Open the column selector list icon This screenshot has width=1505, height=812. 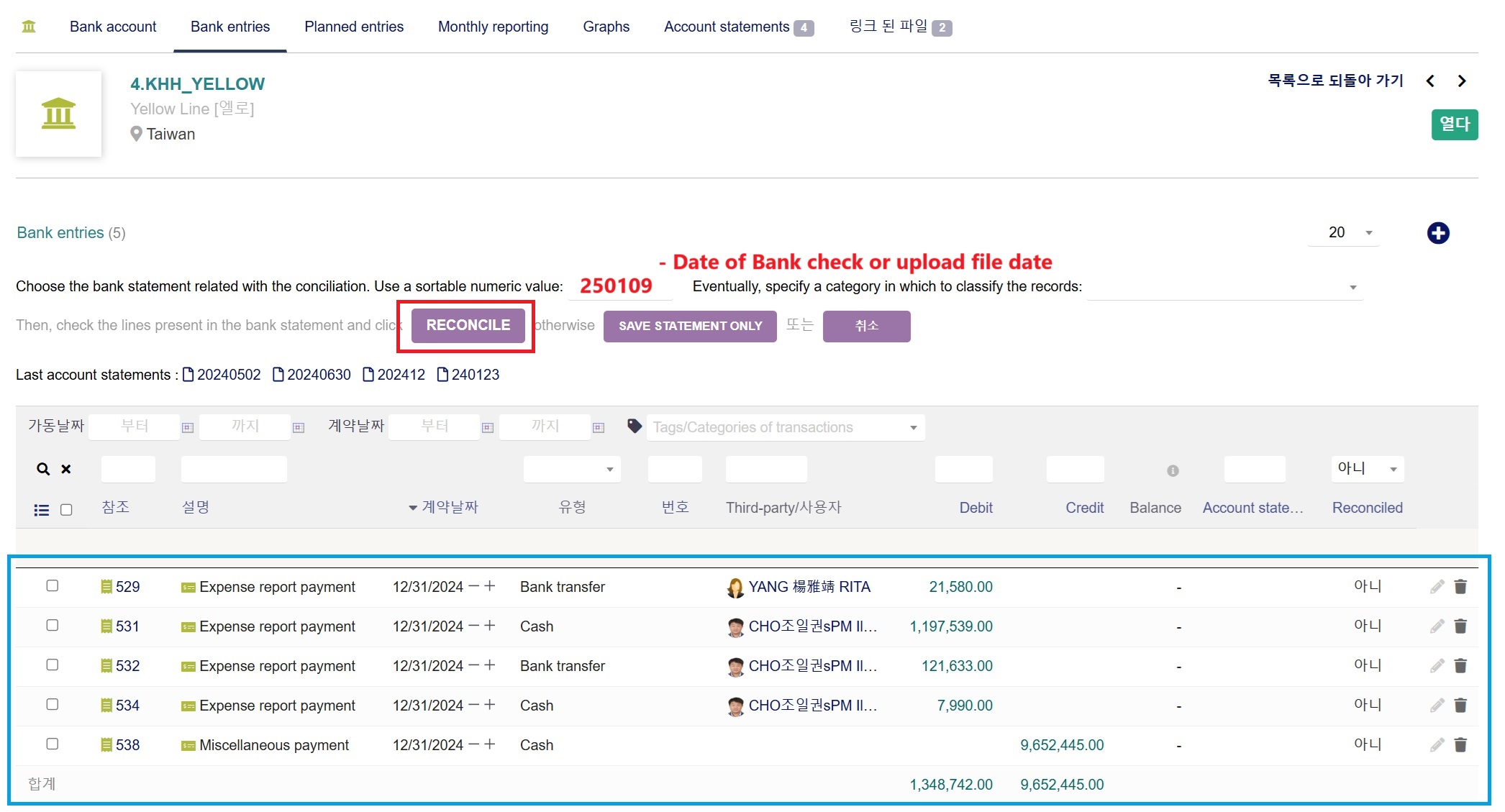[x=42, y=510]
